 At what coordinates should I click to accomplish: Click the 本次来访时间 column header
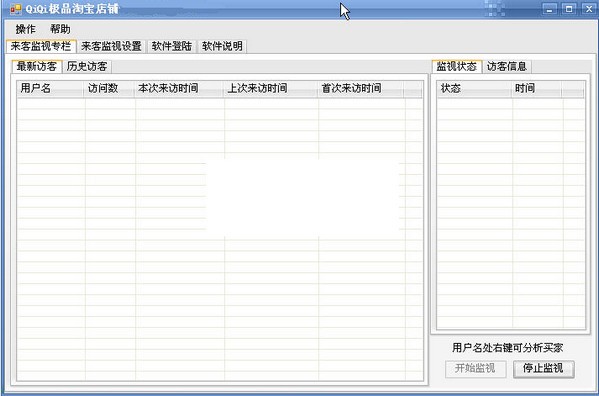[x=179, y=89]
